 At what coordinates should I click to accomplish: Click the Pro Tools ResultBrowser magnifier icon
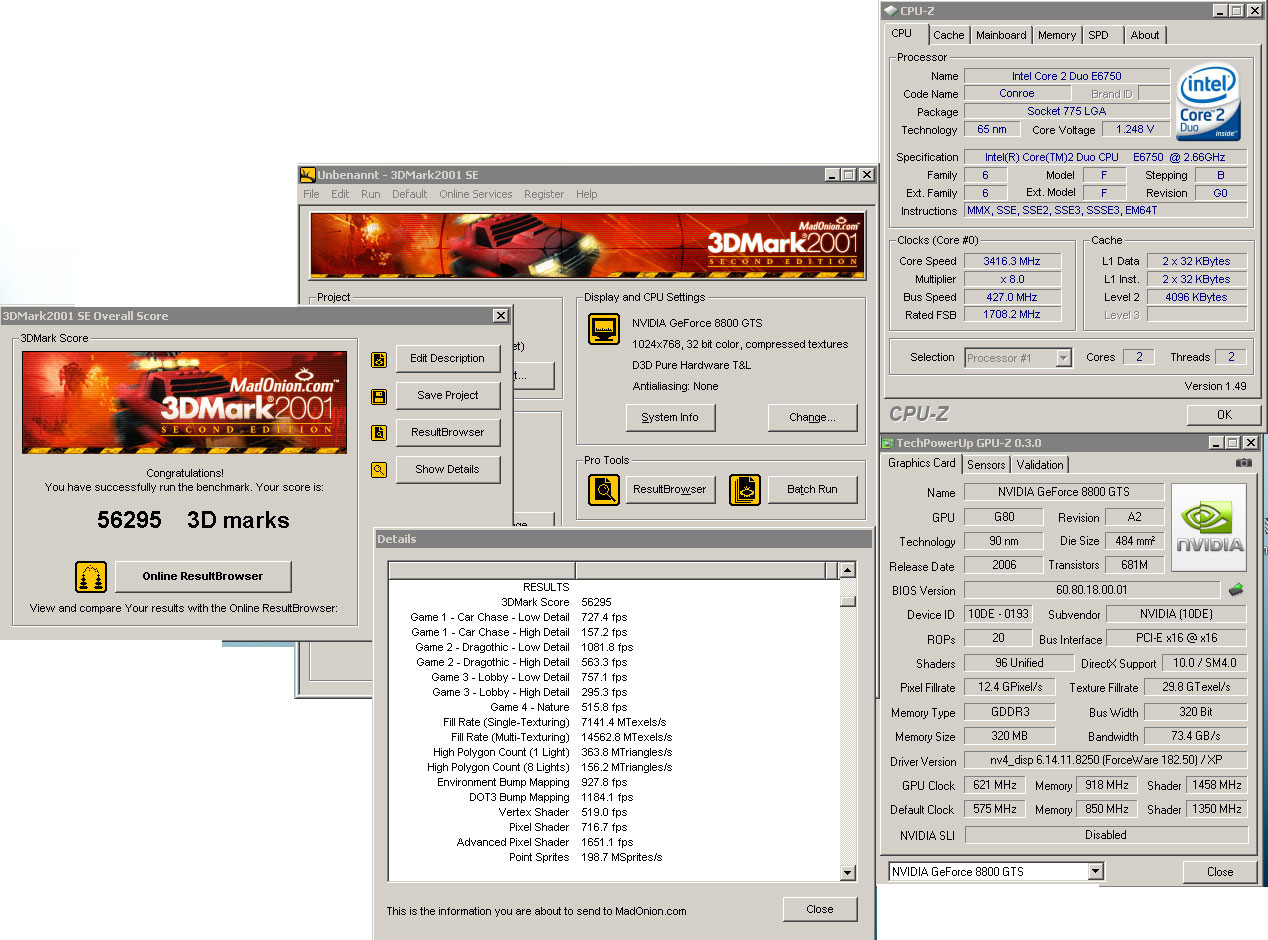604,490
